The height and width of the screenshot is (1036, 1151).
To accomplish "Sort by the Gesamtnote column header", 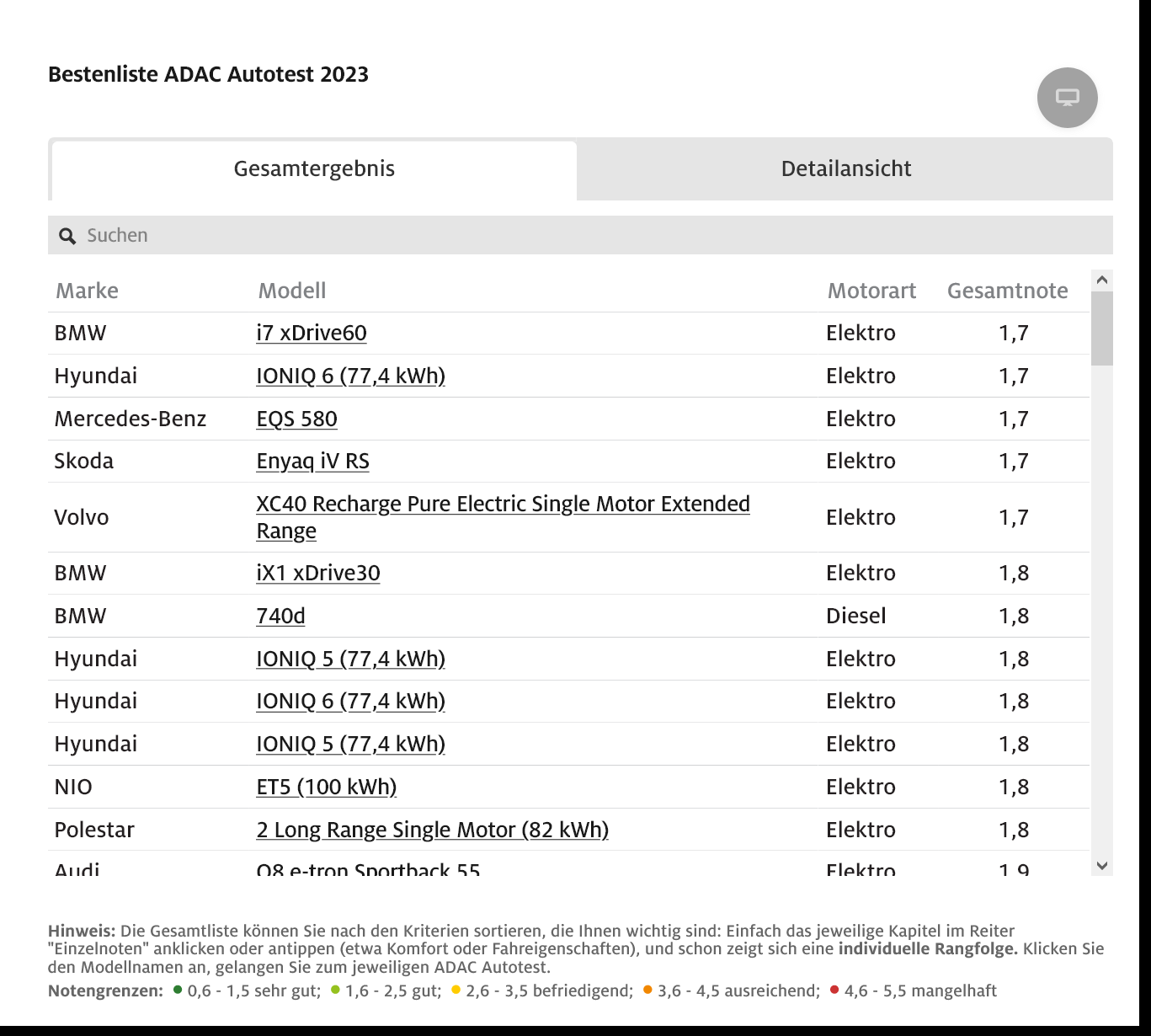I will coord(1007,291).
